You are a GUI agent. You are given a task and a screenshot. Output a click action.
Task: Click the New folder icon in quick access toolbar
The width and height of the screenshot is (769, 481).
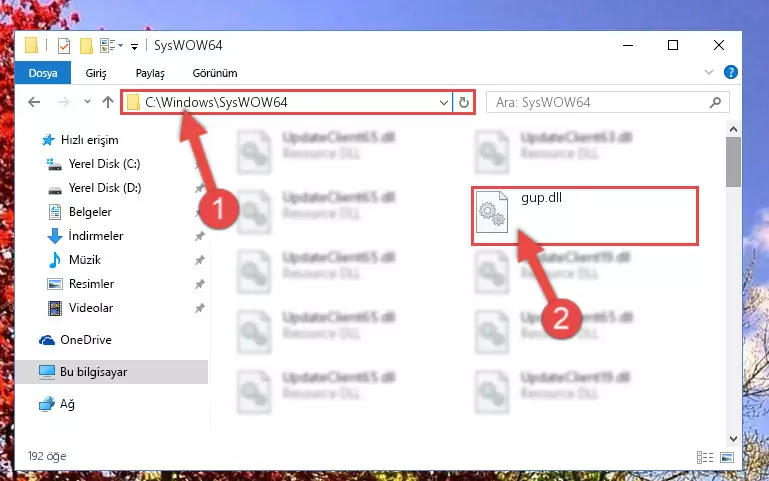86,46
